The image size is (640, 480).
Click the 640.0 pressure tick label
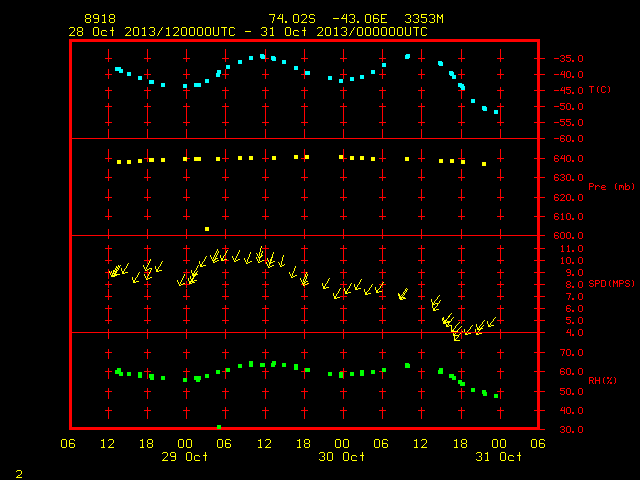[x=569, y=158]
